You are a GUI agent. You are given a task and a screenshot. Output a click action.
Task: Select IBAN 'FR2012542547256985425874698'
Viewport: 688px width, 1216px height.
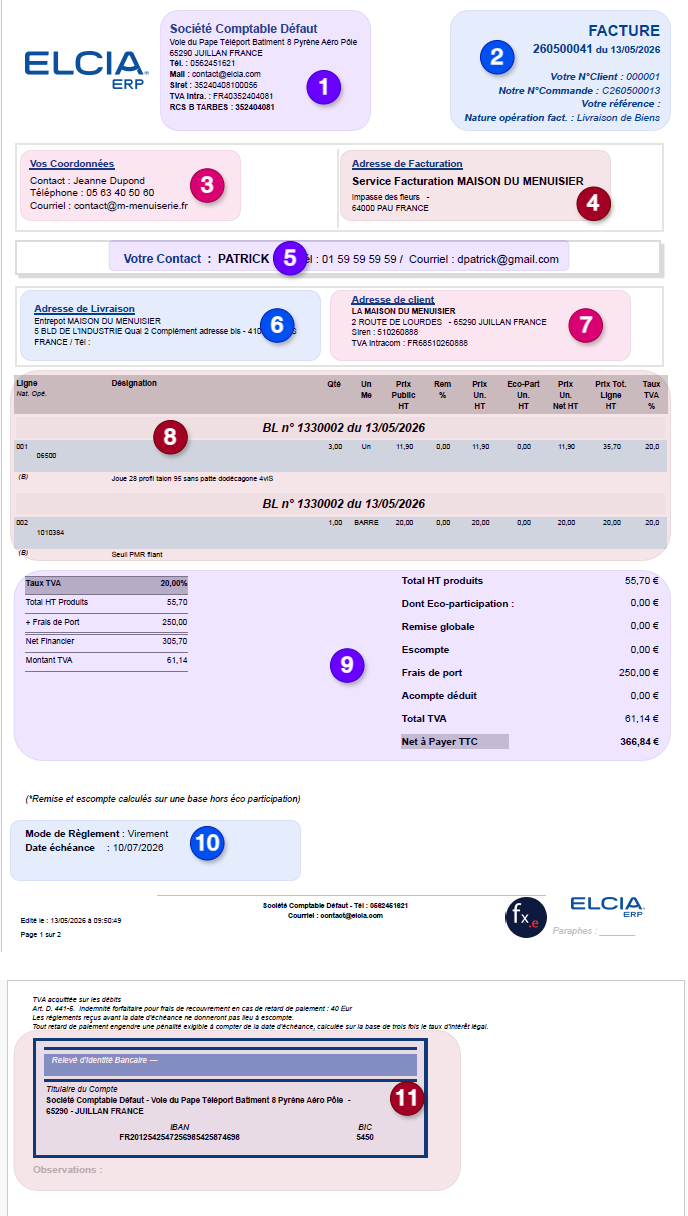(x=179, y=1137)
